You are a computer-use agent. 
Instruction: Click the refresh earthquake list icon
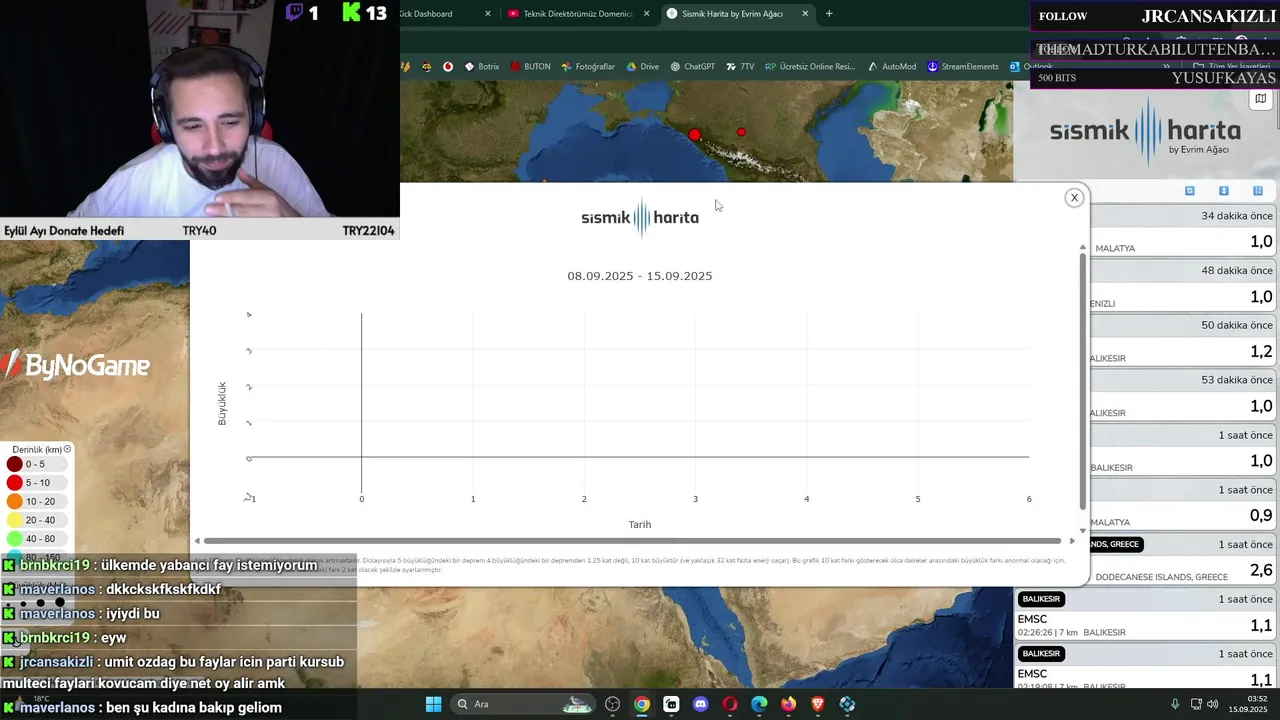(1189, 191)
